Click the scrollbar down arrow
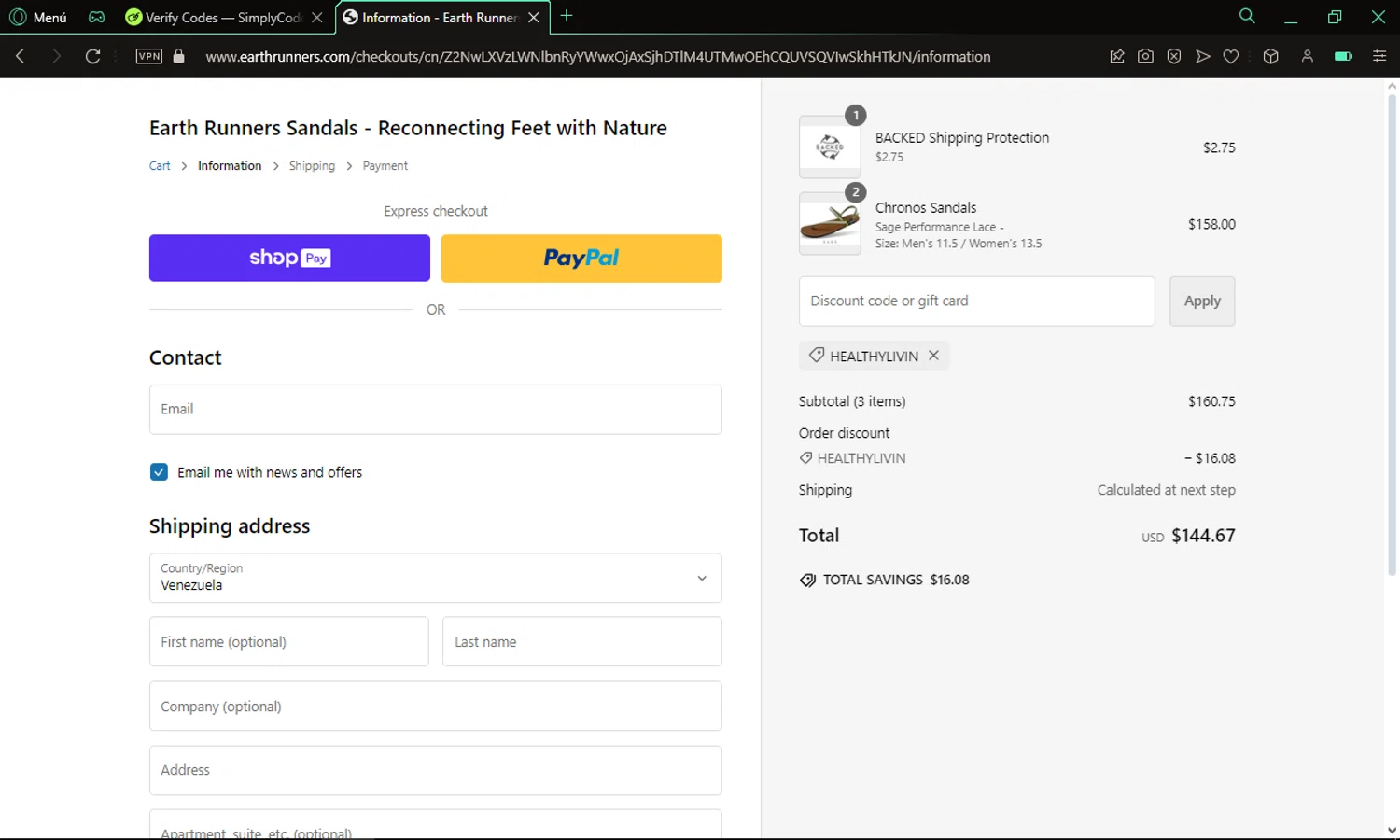 (x=1392, y=830)
